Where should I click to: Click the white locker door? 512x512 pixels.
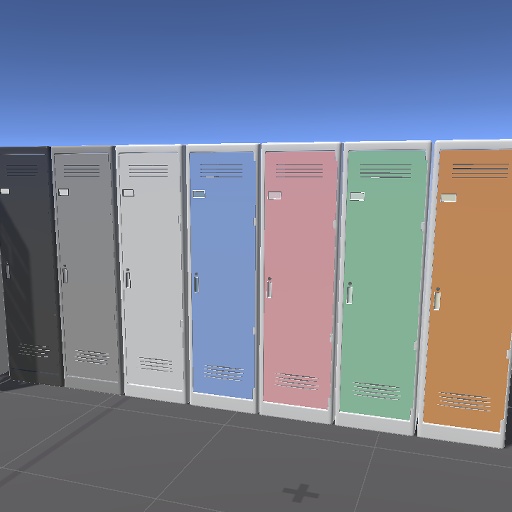point(152,271)
